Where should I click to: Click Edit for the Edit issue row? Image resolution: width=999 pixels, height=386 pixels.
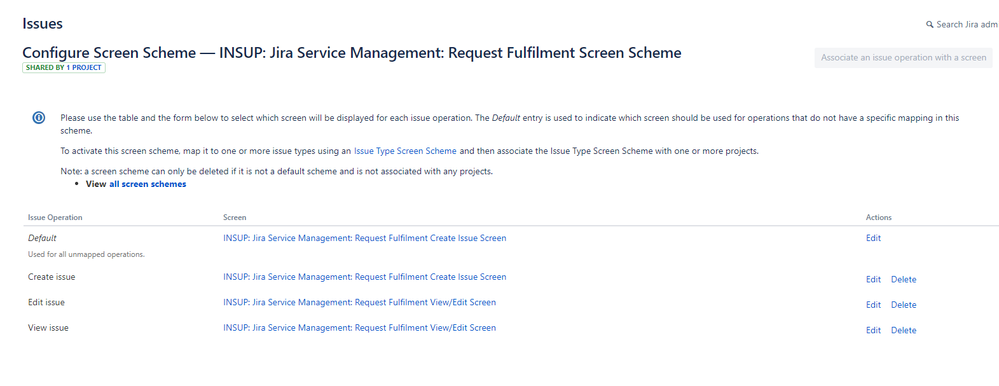click(x=873, y=305)
